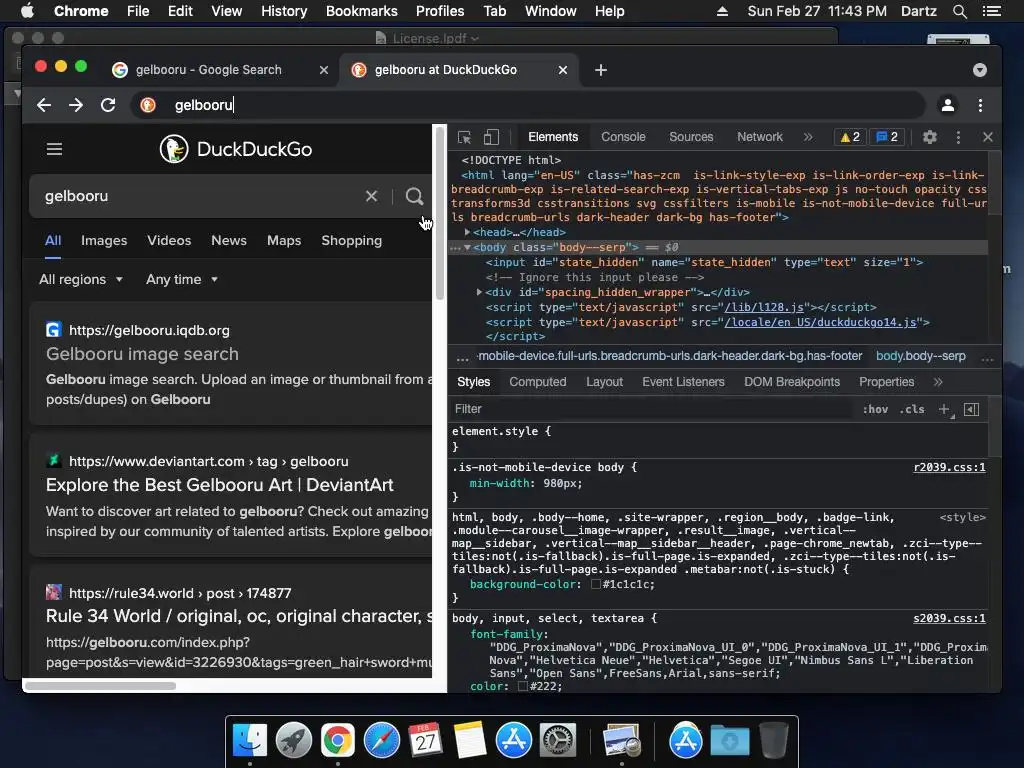This screenshot has height=768, width=1024.
Task: Reload the page in Chrome
Action: click(x=108, y=105)
